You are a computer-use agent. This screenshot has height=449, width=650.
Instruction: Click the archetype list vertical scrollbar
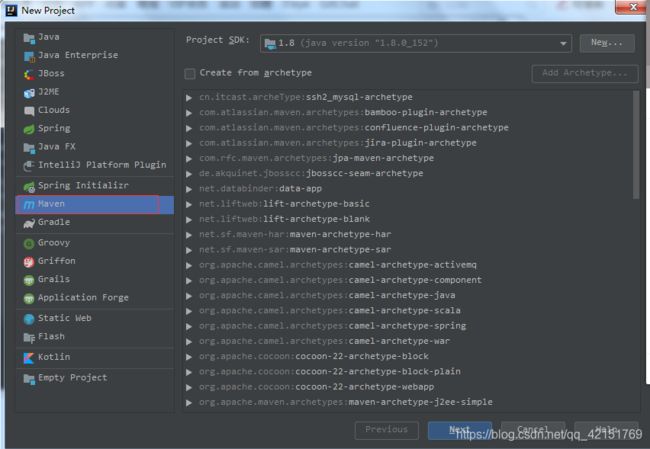(636, 145)
